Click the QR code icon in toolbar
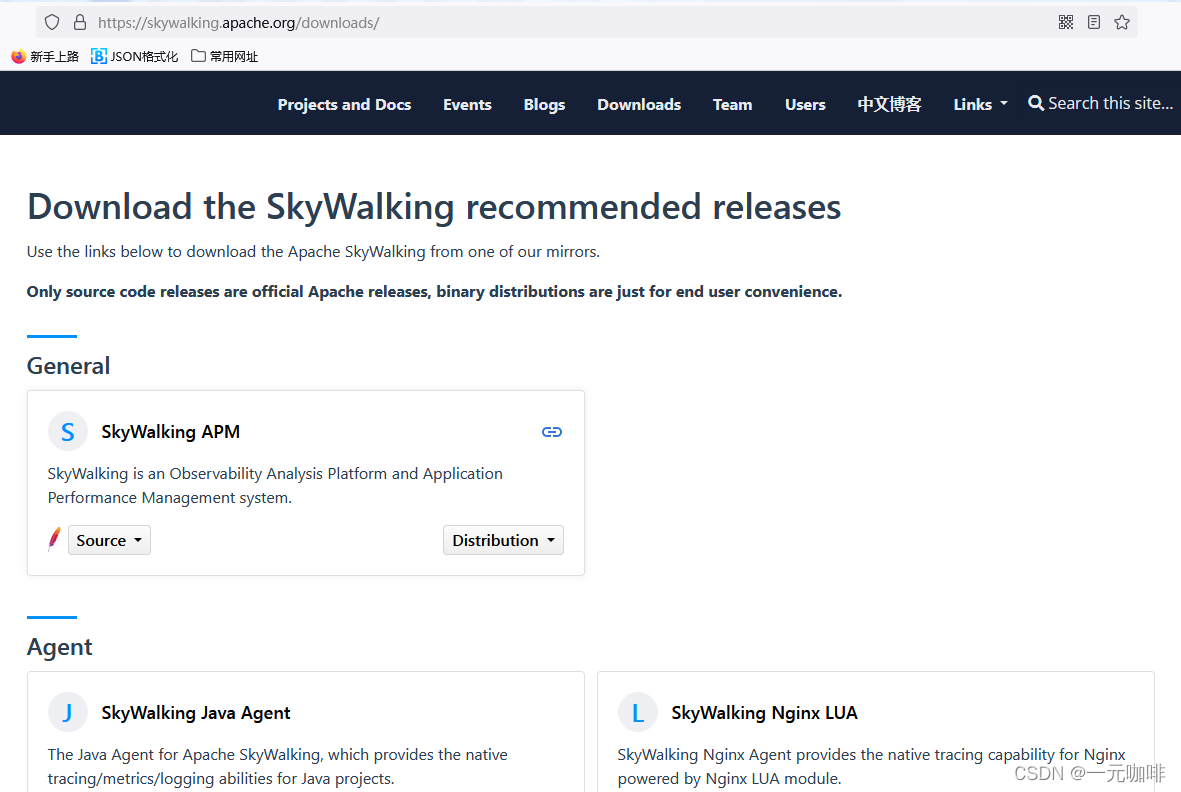Image resolution: width=1181 pixels, height=792 pixels. click(1065, 21)
